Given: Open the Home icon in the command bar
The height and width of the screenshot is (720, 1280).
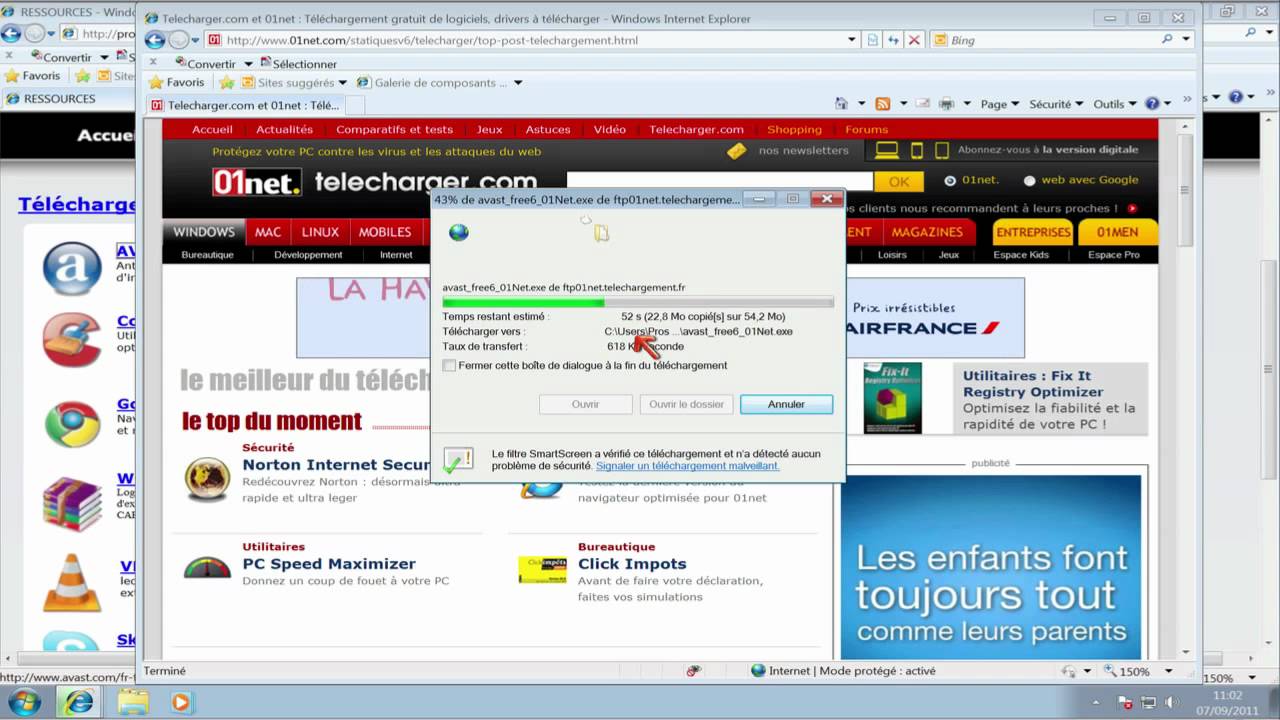Looking at the screenshot, I should (841, 104).
